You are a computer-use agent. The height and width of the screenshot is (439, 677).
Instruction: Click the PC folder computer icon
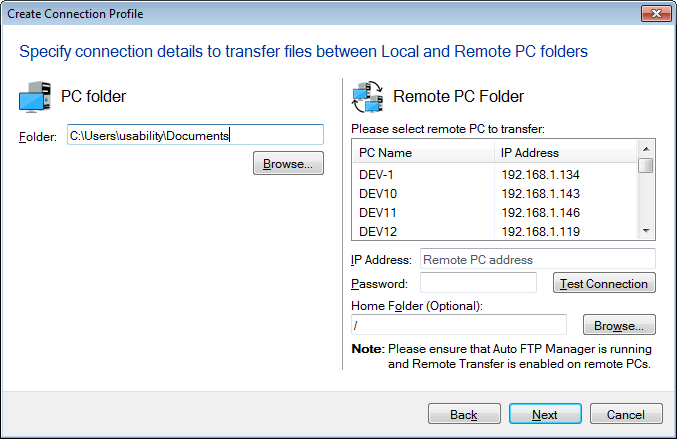pos(35,97)
